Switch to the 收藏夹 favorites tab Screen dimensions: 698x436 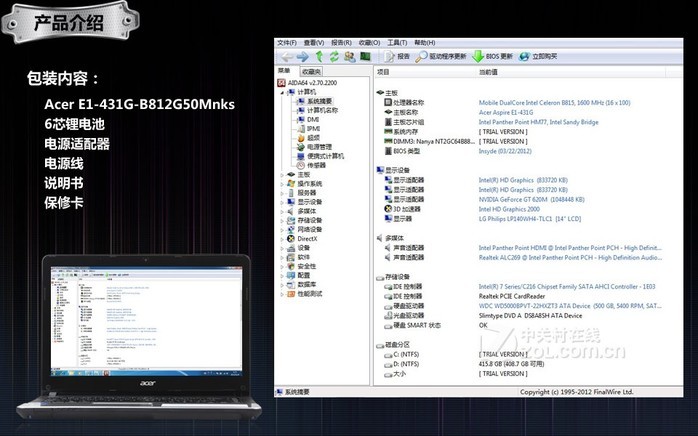tap(311, 72)
